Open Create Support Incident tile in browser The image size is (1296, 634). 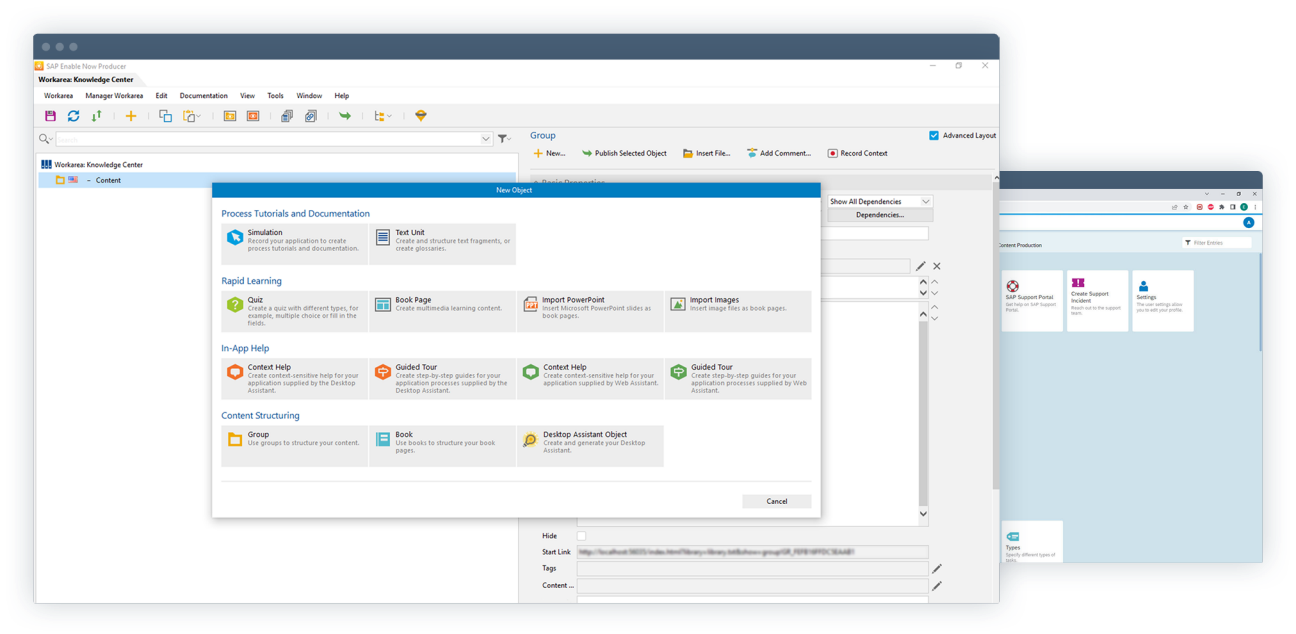click(x=1097, y=300)
